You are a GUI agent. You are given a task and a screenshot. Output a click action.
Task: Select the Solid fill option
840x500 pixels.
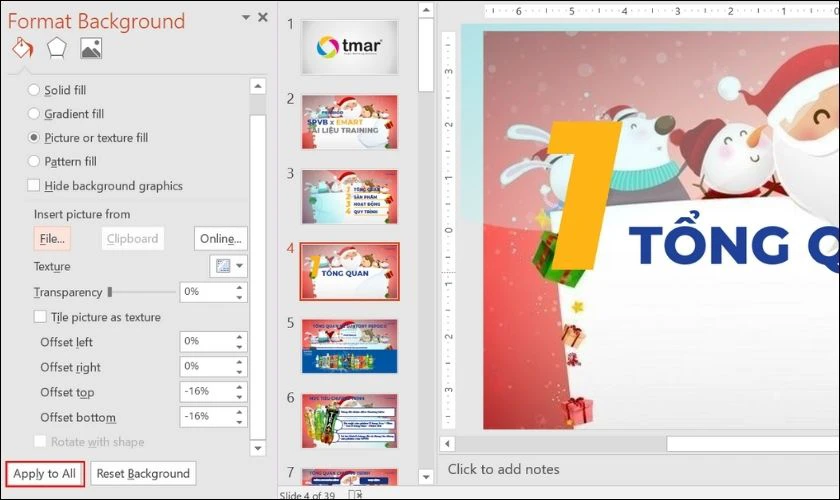tap(35, 90)
